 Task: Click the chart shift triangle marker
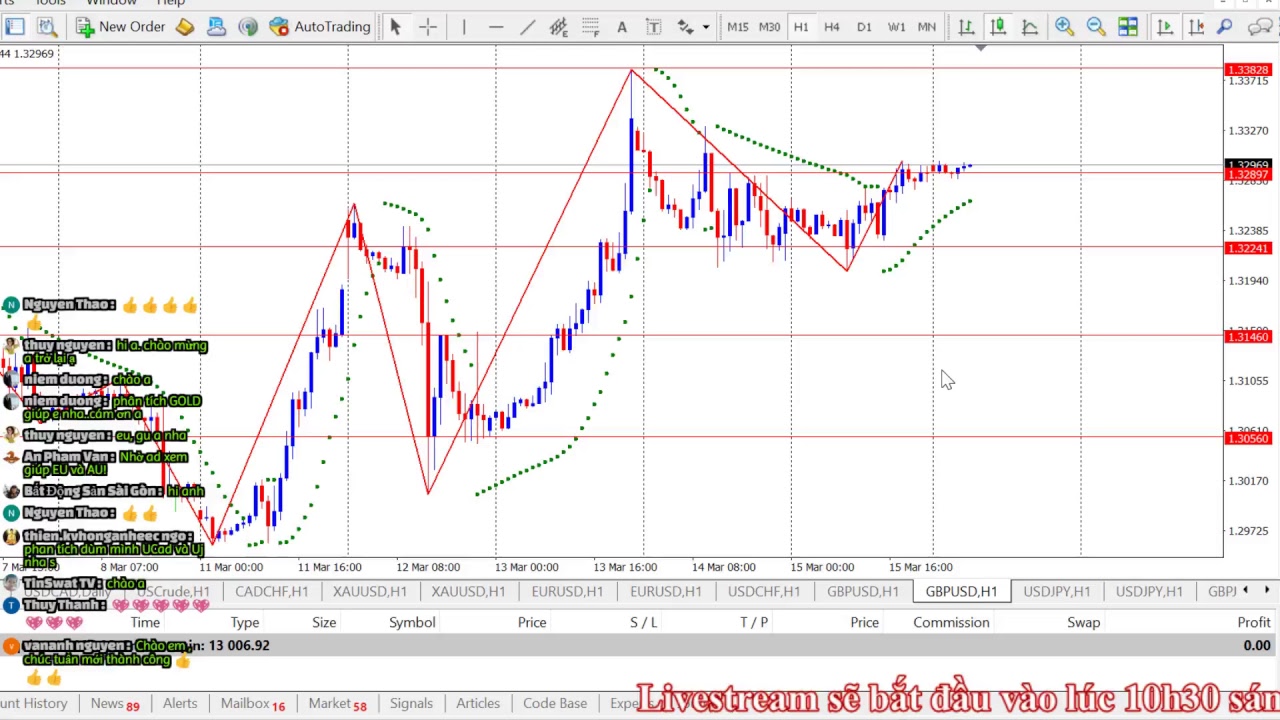[x=980, y=47]
